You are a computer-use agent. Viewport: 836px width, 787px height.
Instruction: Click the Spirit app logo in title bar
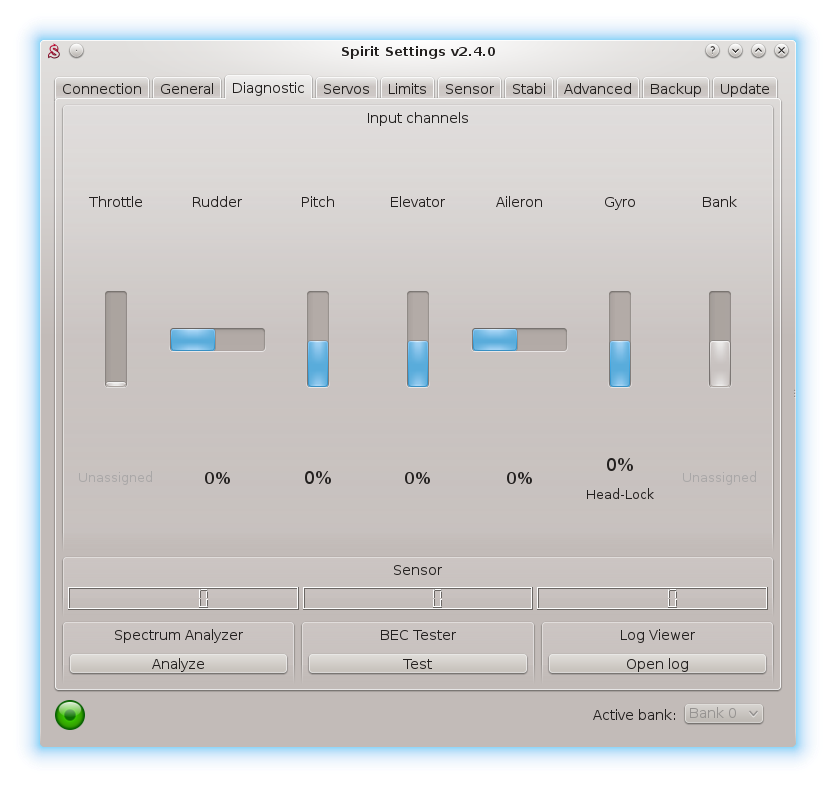(x=55, y=51)
